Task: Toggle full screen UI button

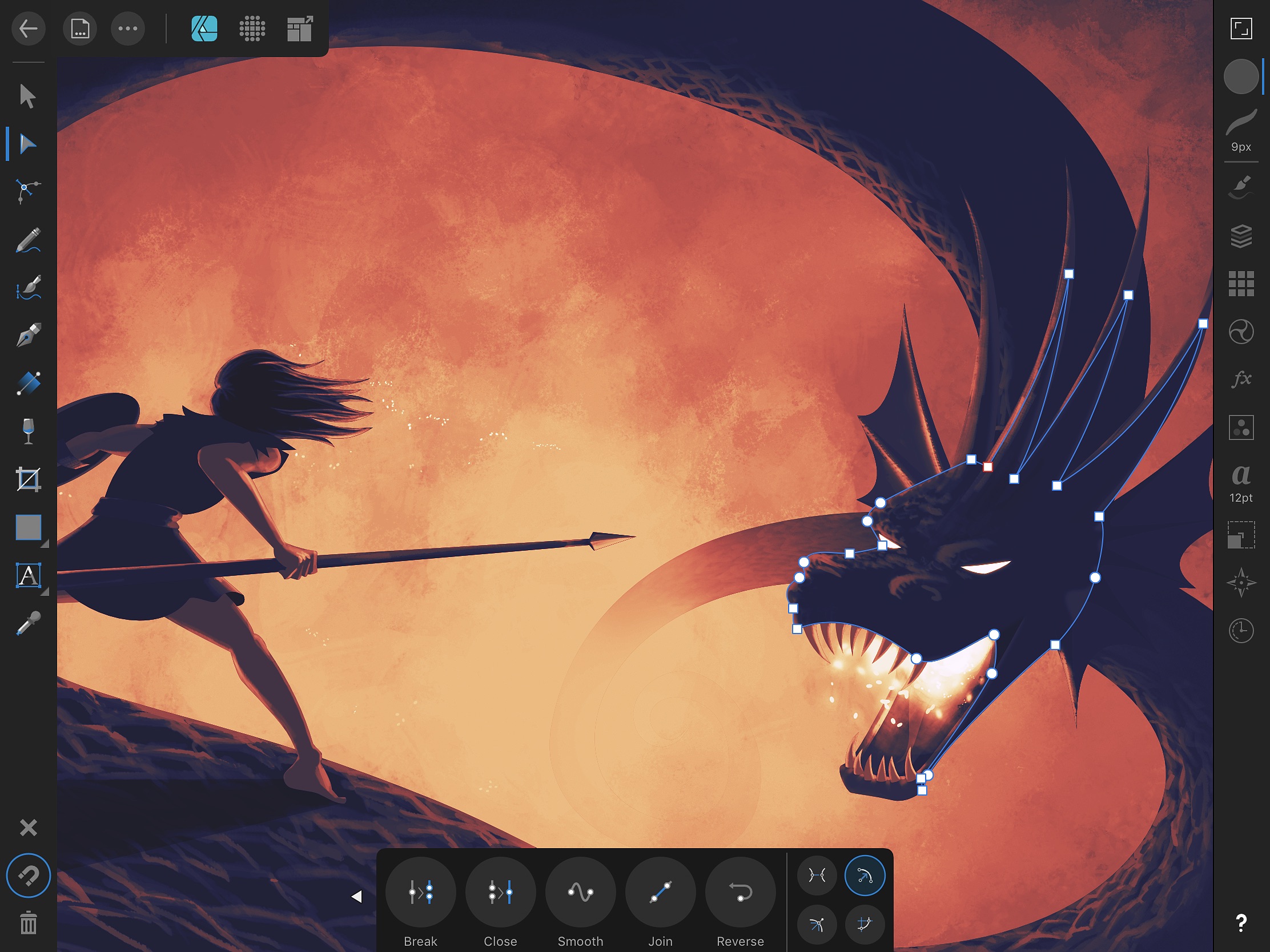Action: (1241, 28)
